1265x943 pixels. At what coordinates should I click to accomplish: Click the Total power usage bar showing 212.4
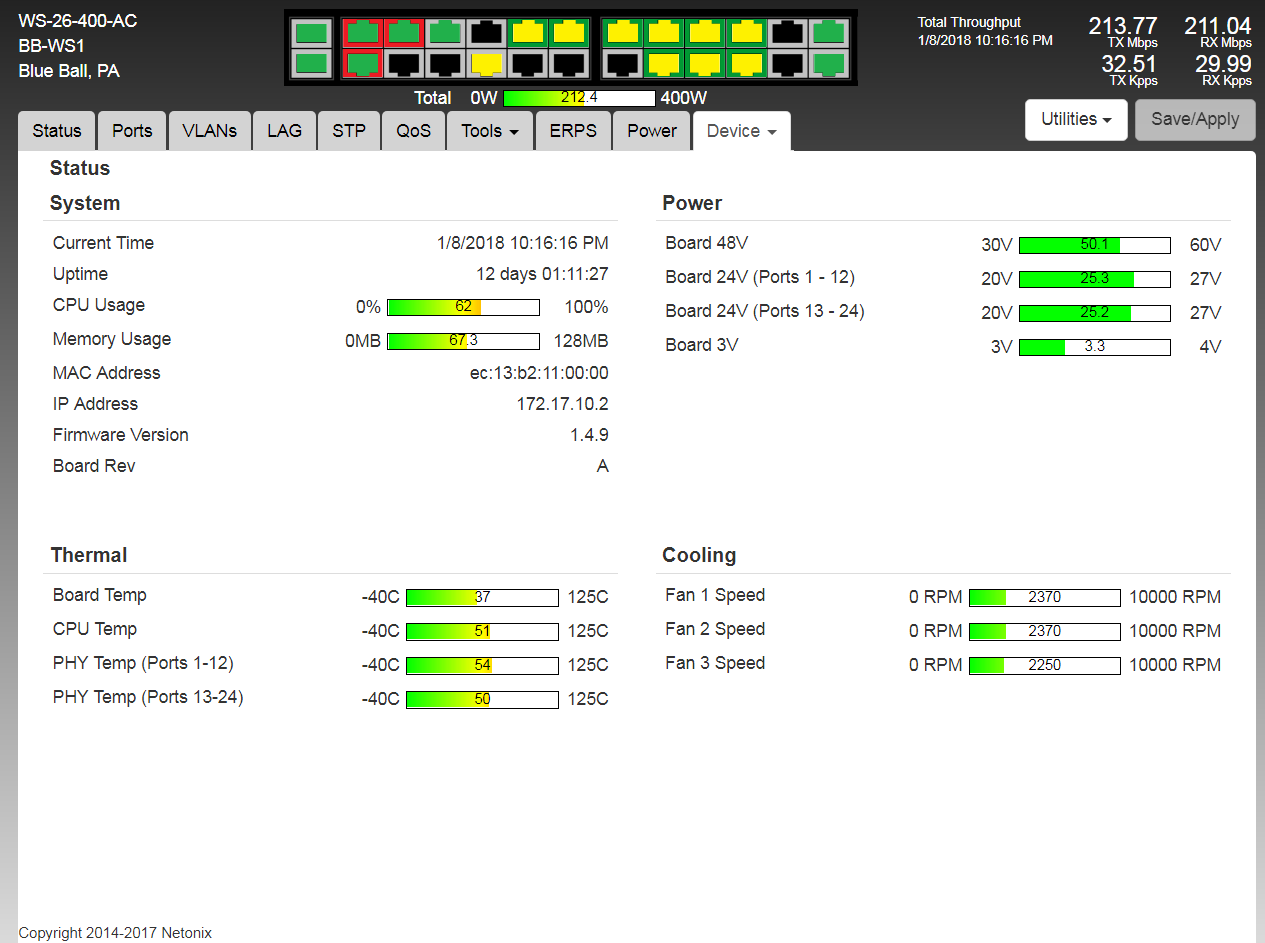coord(579,98)
